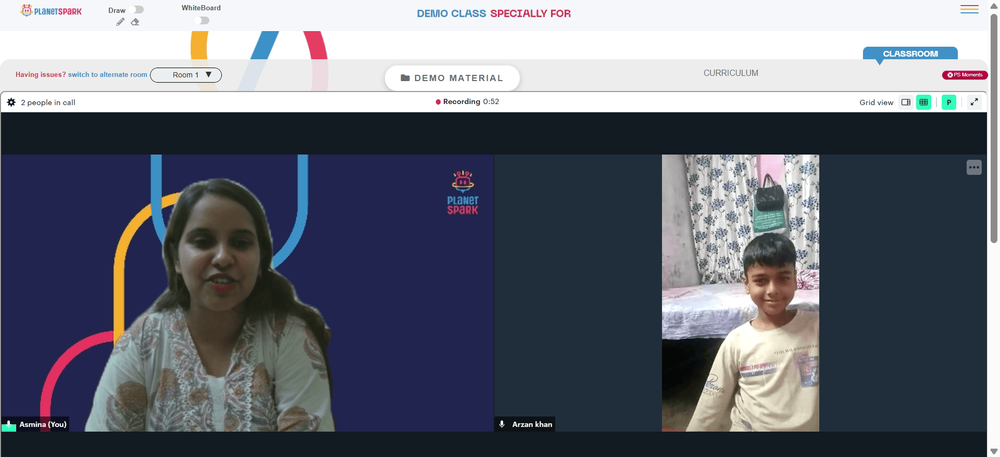
Task: Click the 'DEMO CLASS SPECIALLY FOR' heading
Action: 494,13
